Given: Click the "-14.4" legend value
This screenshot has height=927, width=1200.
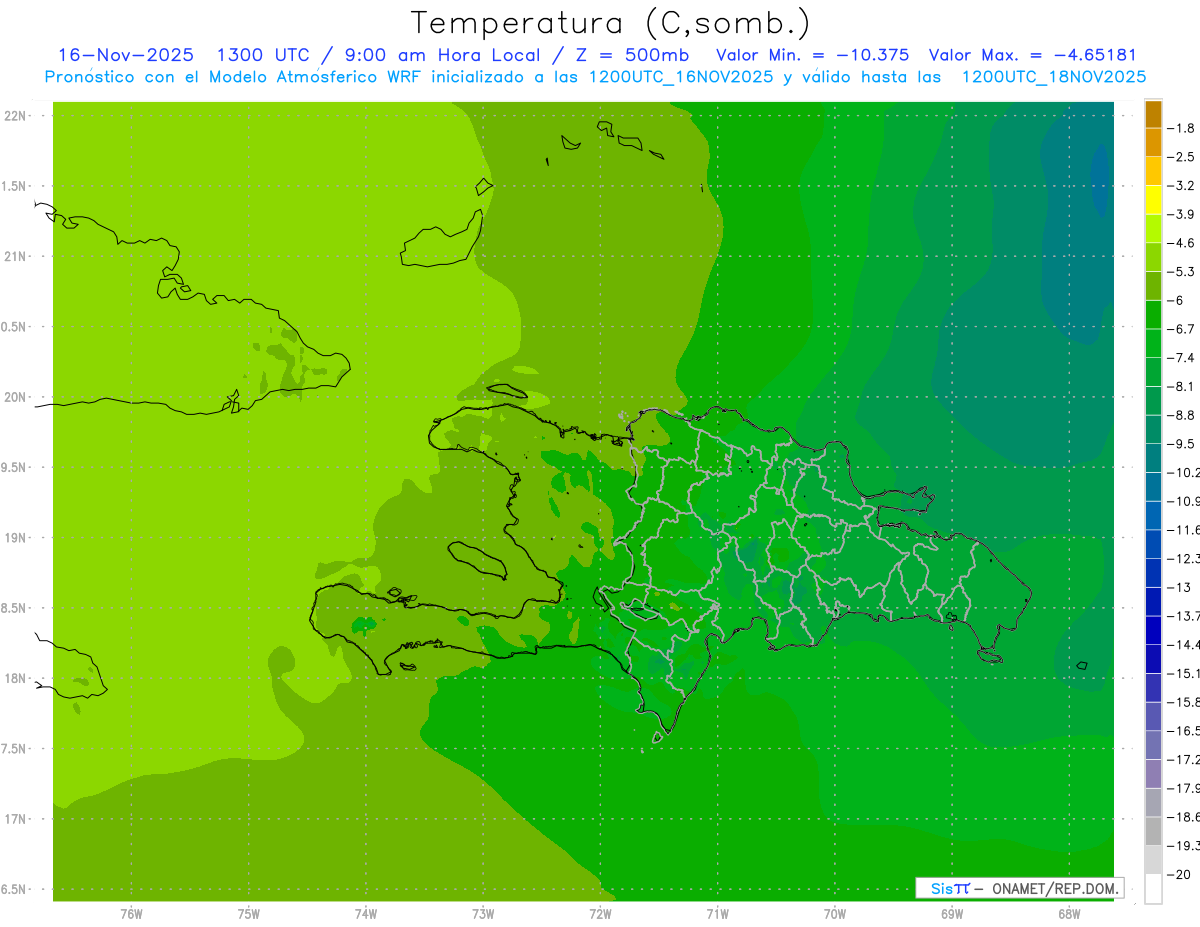Looking at the screenshot, I should click(1184, 644).
